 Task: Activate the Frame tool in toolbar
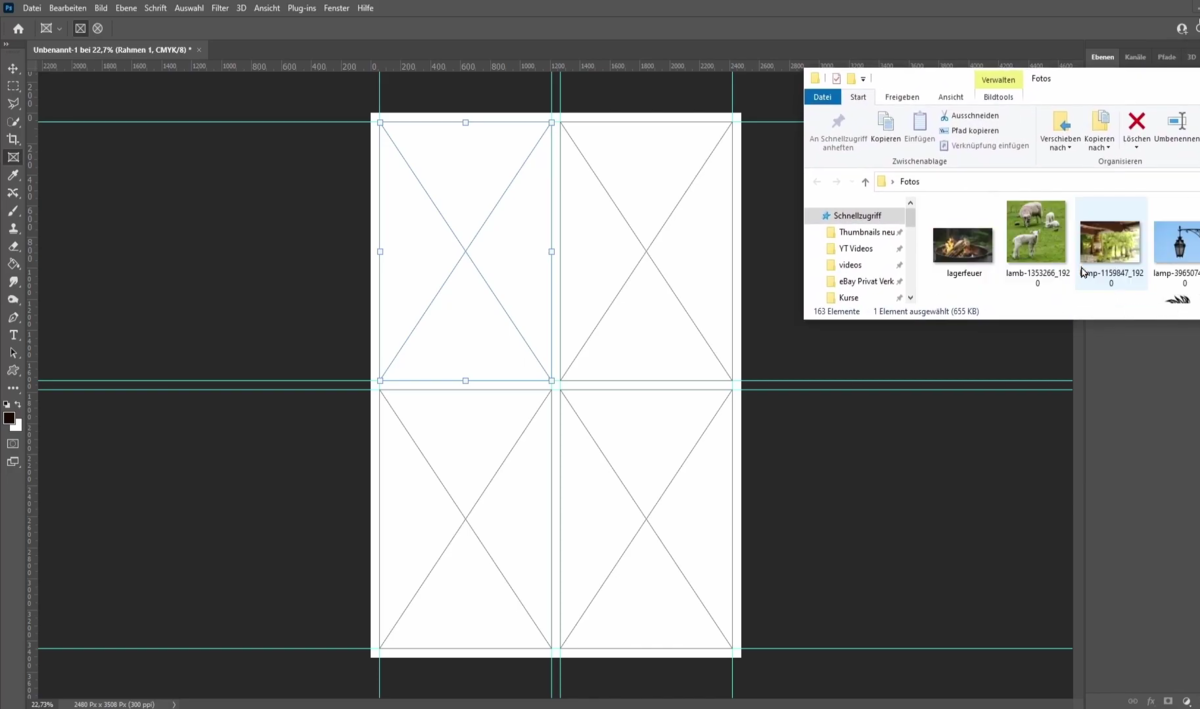(13, 158)
